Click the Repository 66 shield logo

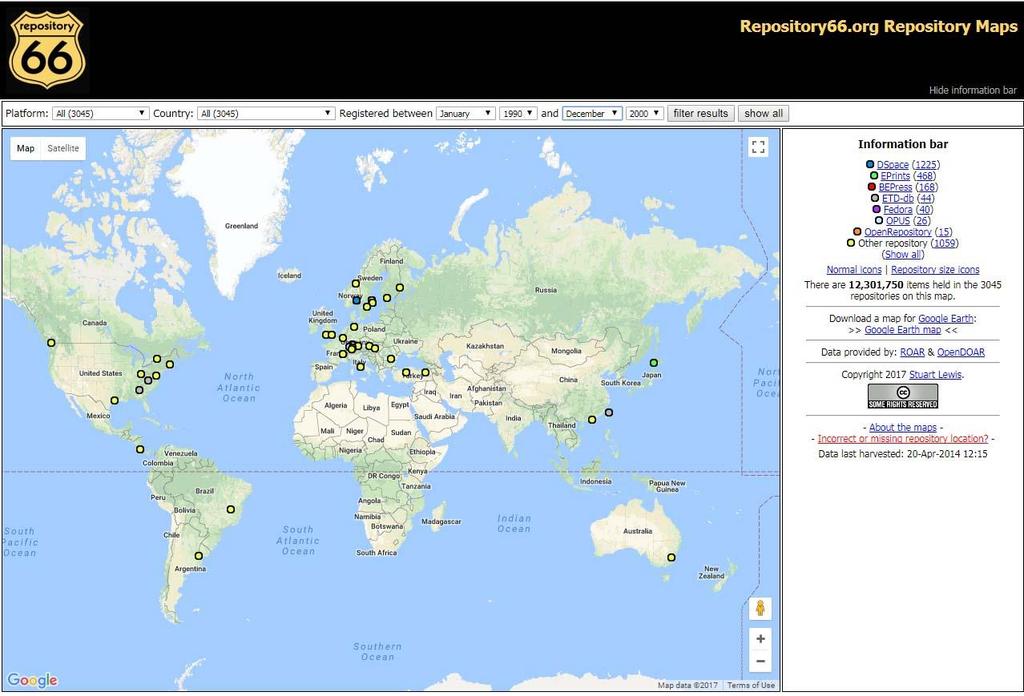click(x=46, y=50)
